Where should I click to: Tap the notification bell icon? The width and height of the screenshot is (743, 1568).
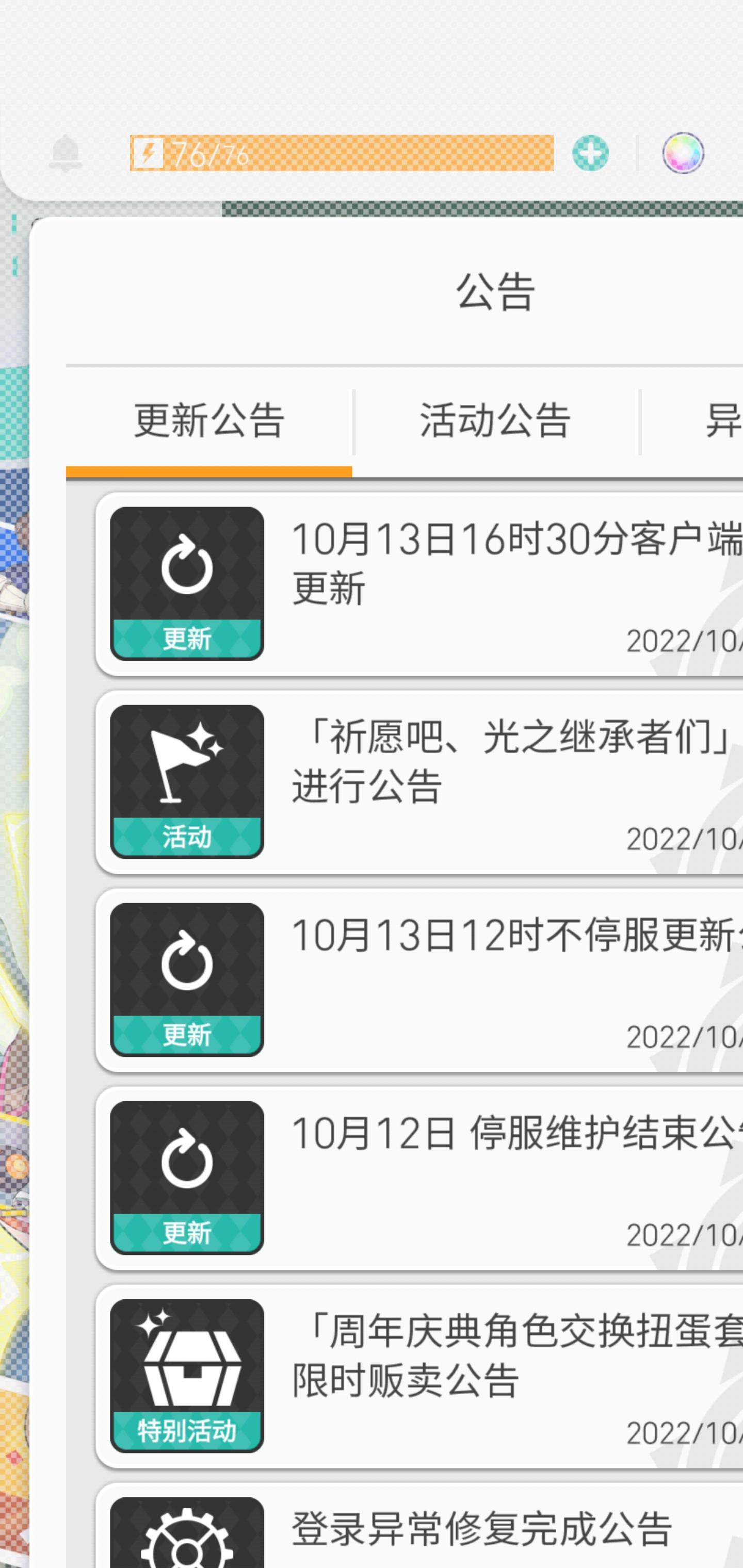tap(65, 153)
